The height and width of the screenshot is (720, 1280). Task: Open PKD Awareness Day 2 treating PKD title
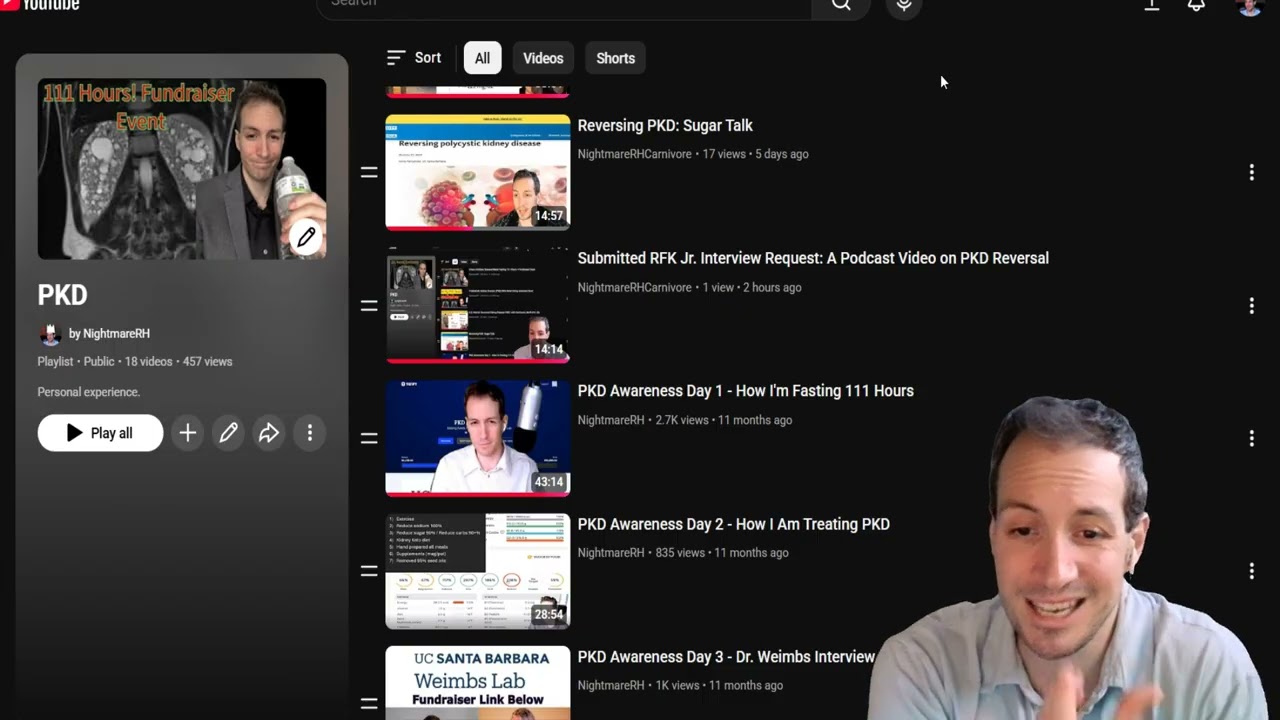pos(734,524)
